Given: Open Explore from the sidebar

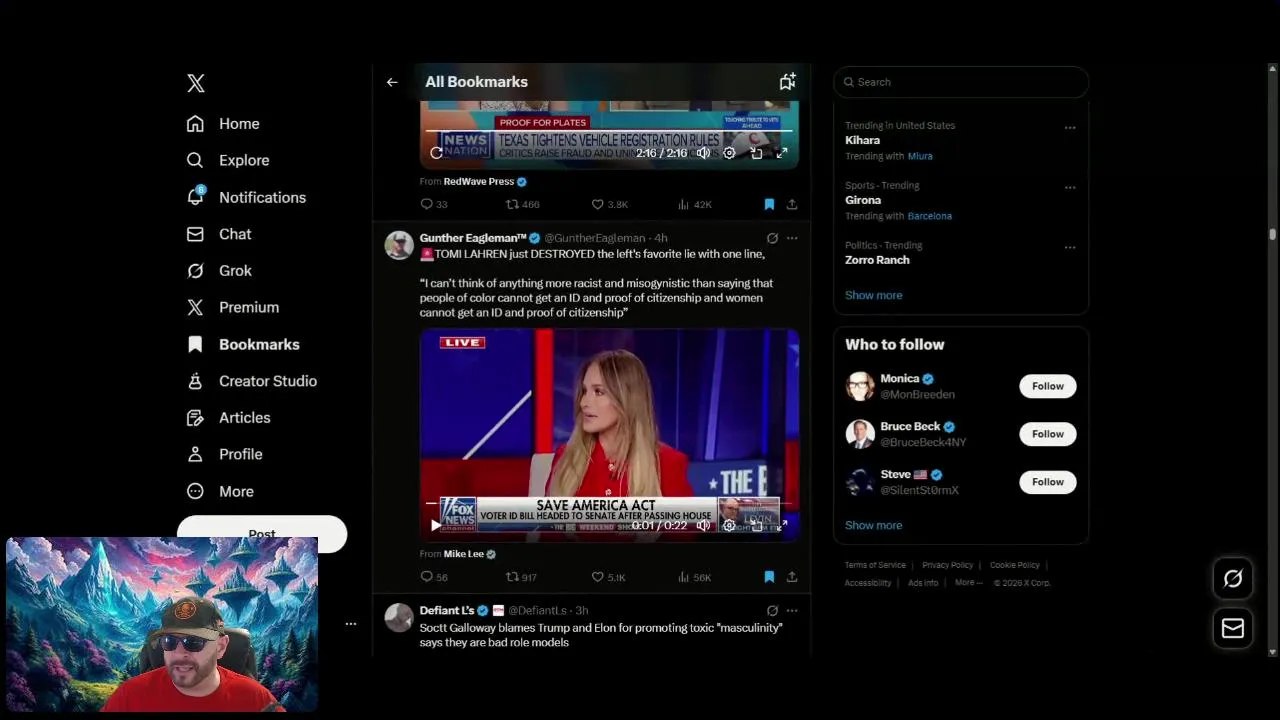Looking at the screenshot, I should click(x=228, y=160).
